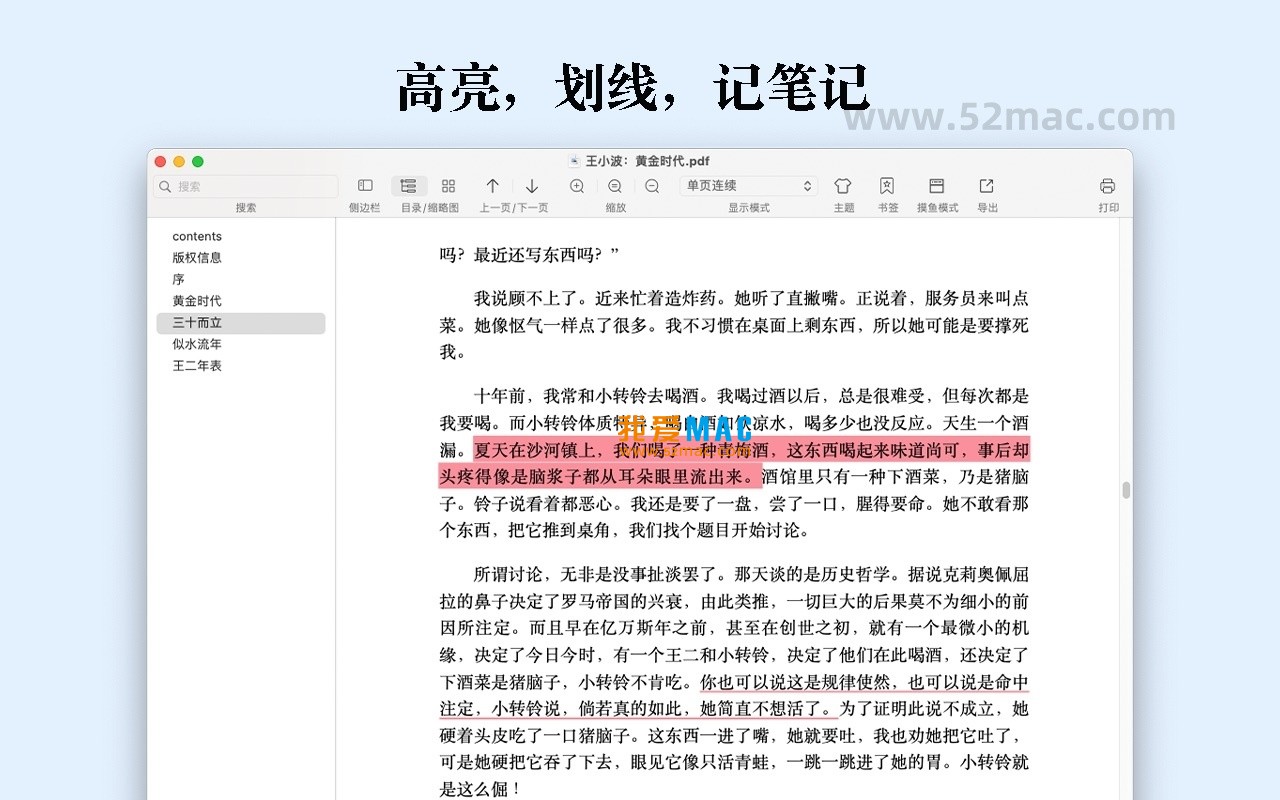Click the magnifier icon in search field
The image size is (1280, 800).
click(165, 186)
